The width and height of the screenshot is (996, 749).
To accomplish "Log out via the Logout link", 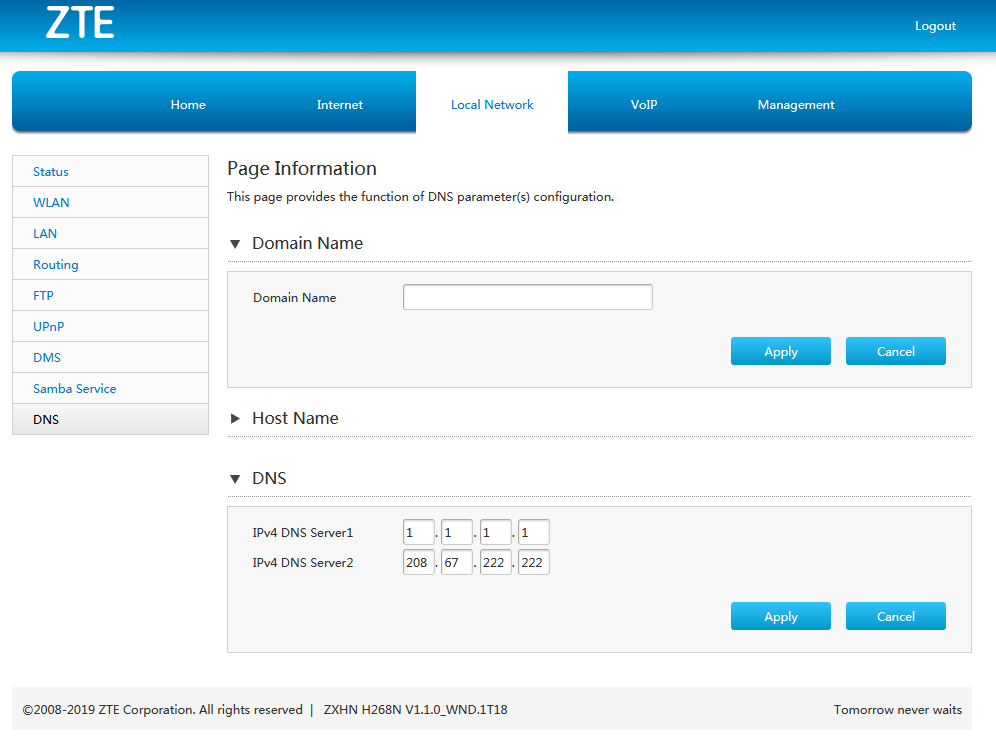I will pos(935,26).
